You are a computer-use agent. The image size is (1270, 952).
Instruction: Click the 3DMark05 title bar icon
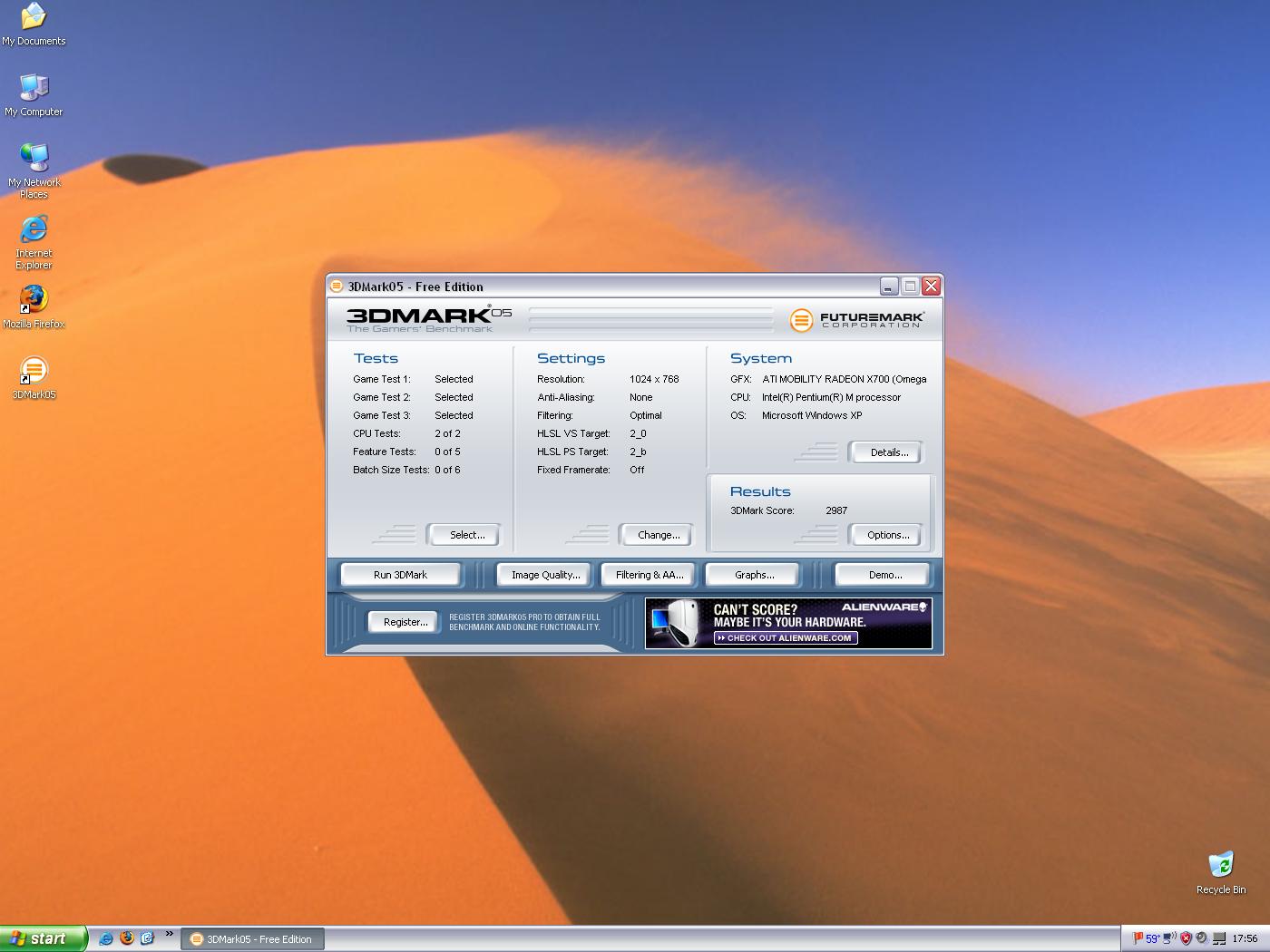tap(337, 287)
